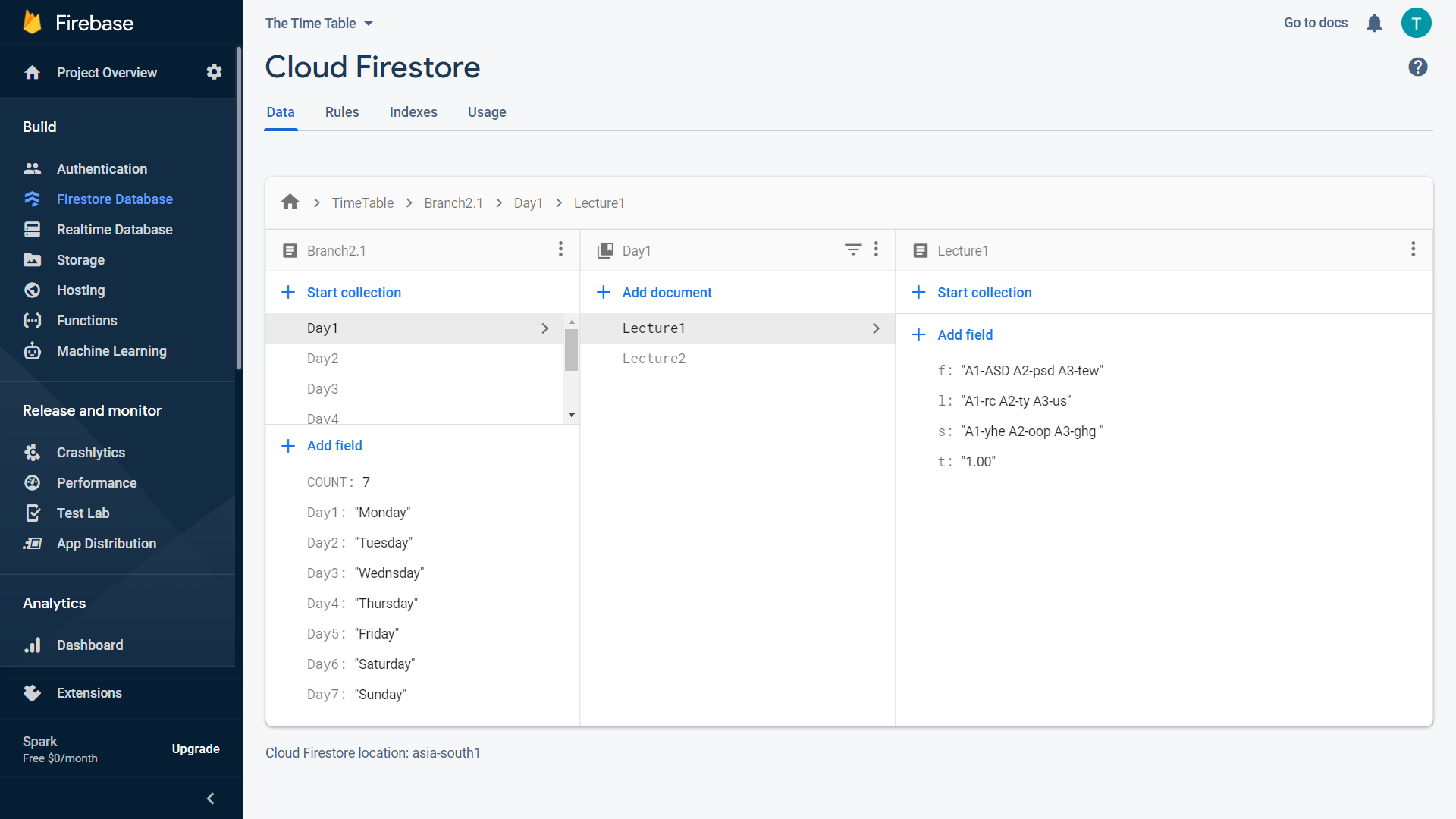Open The Time Table project dropdown
Viewport: 1456px width, 819px height.
point(319,24)
